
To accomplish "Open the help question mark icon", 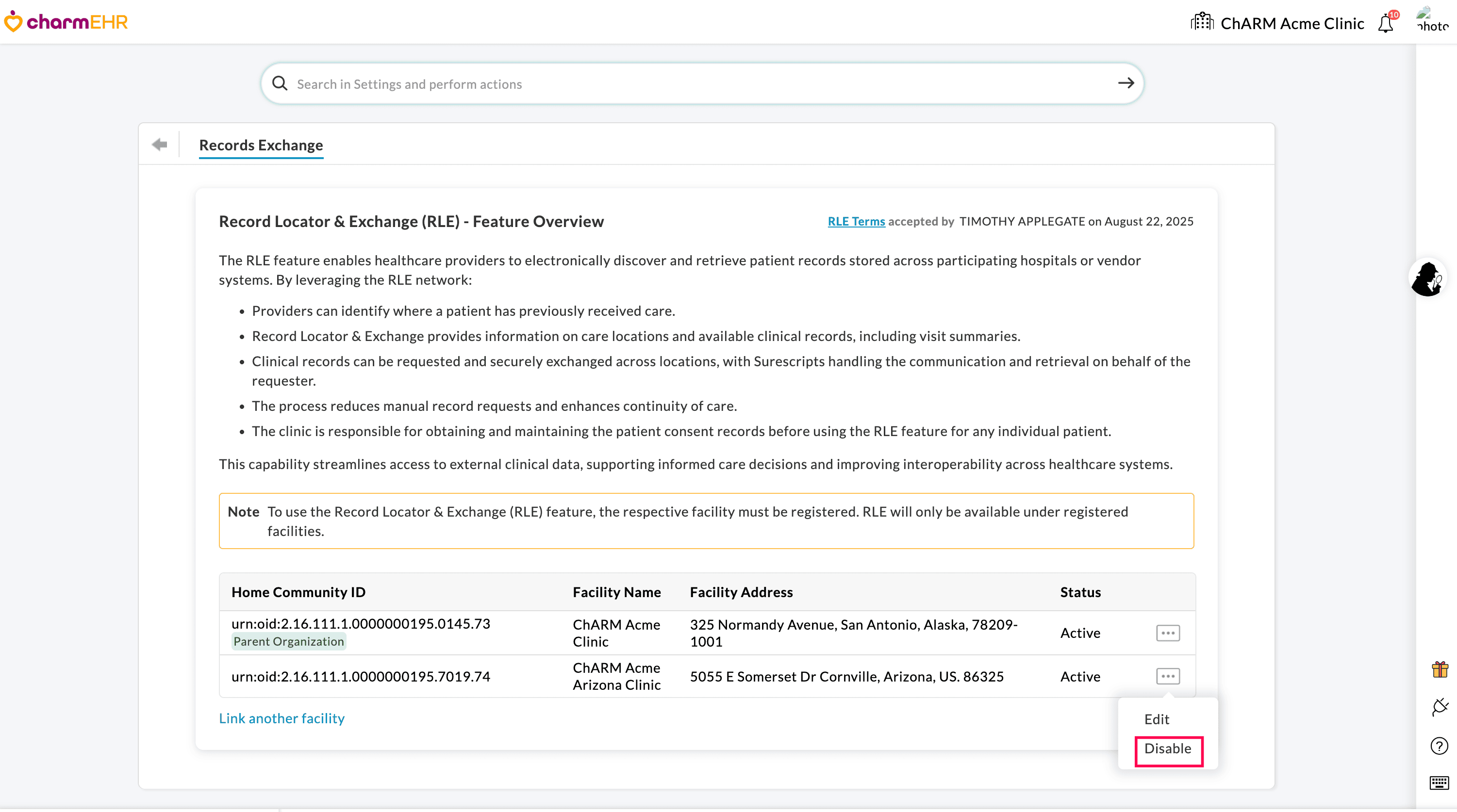I will point(1439,745).
